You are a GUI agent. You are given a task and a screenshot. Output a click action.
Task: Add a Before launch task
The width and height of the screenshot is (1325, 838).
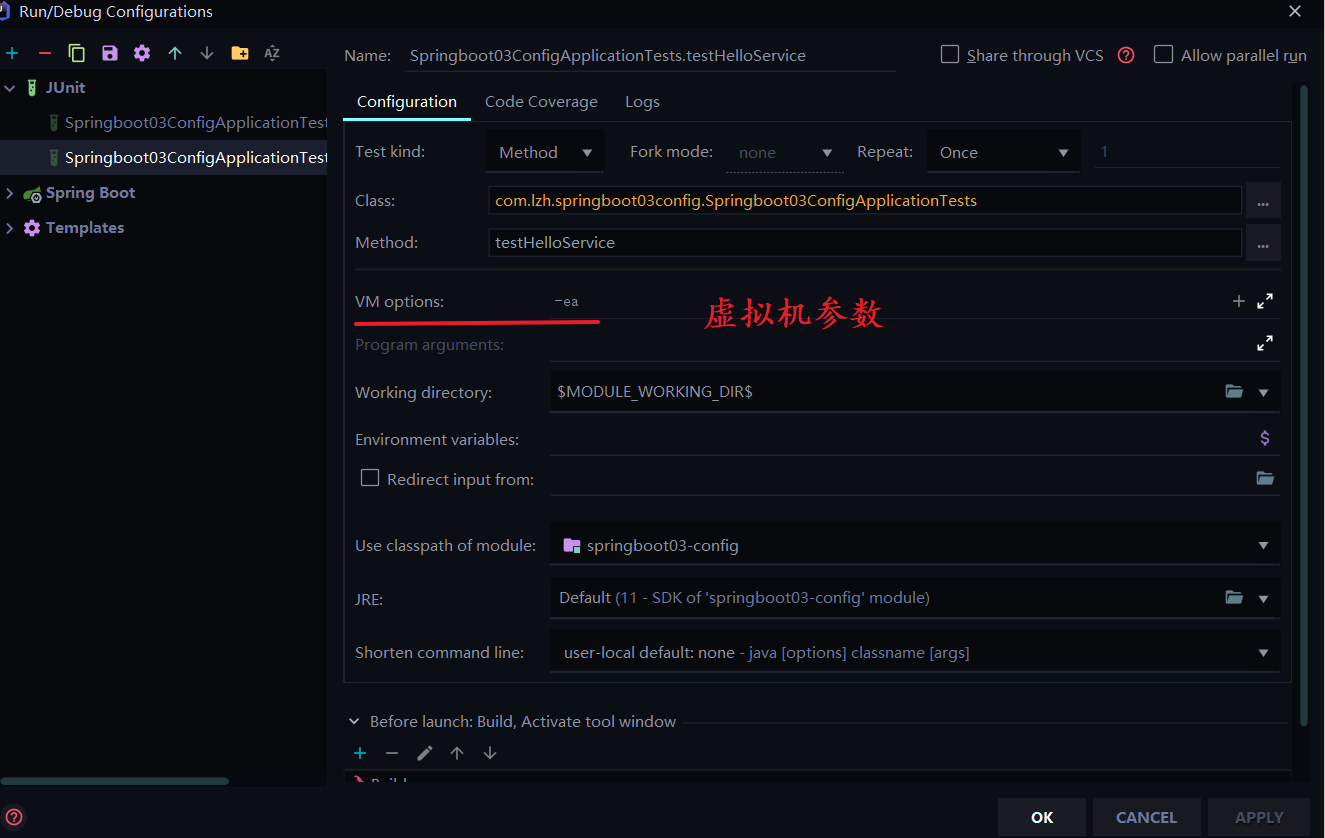[360, 753]
